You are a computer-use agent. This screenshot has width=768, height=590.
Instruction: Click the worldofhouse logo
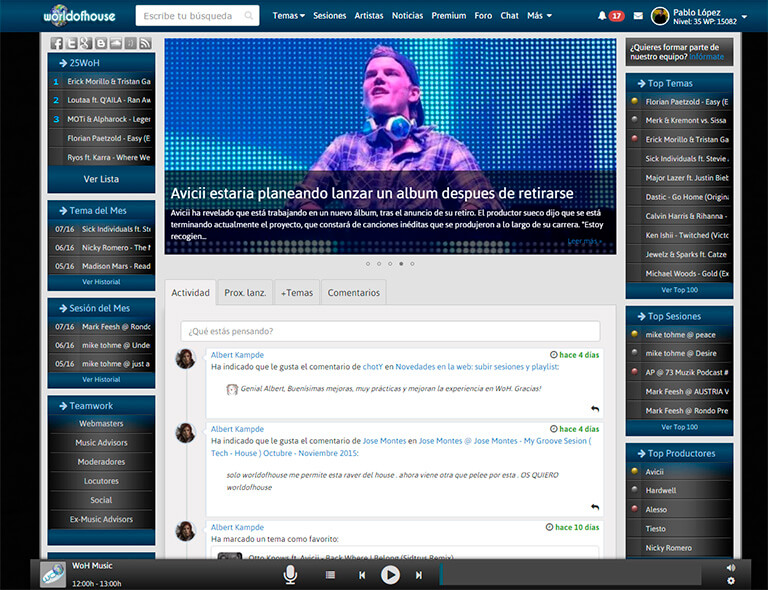click(79, 15)
